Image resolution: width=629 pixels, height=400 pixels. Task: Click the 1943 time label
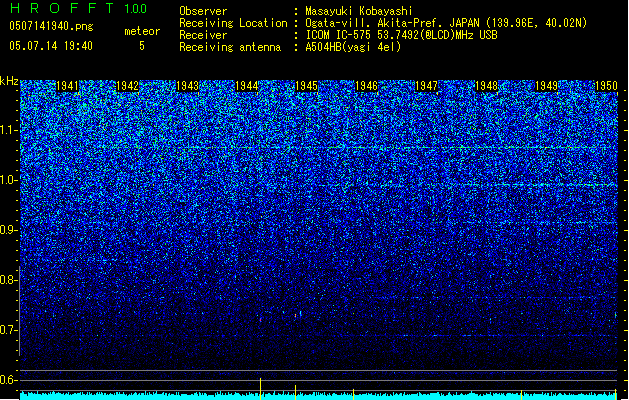187,86
